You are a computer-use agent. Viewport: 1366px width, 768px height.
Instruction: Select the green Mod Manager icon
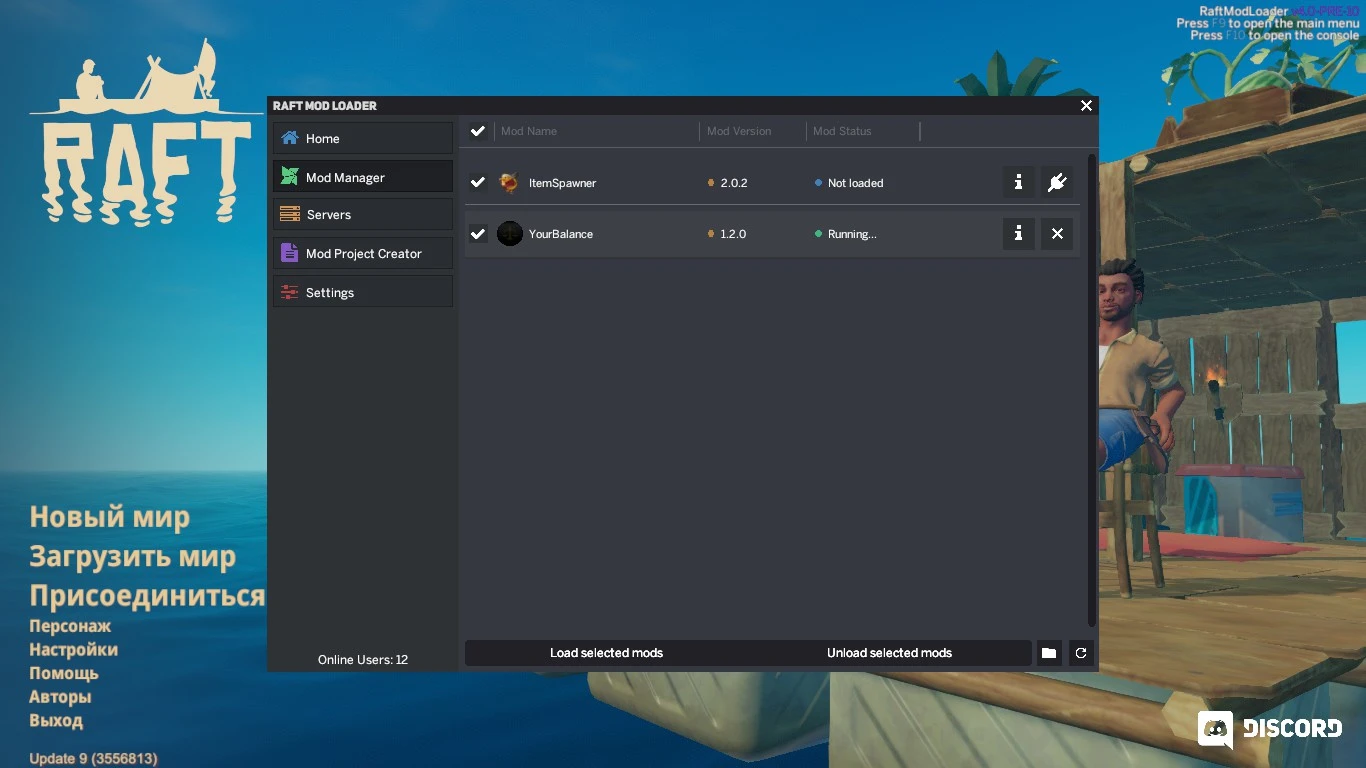(x=291, y=176)
